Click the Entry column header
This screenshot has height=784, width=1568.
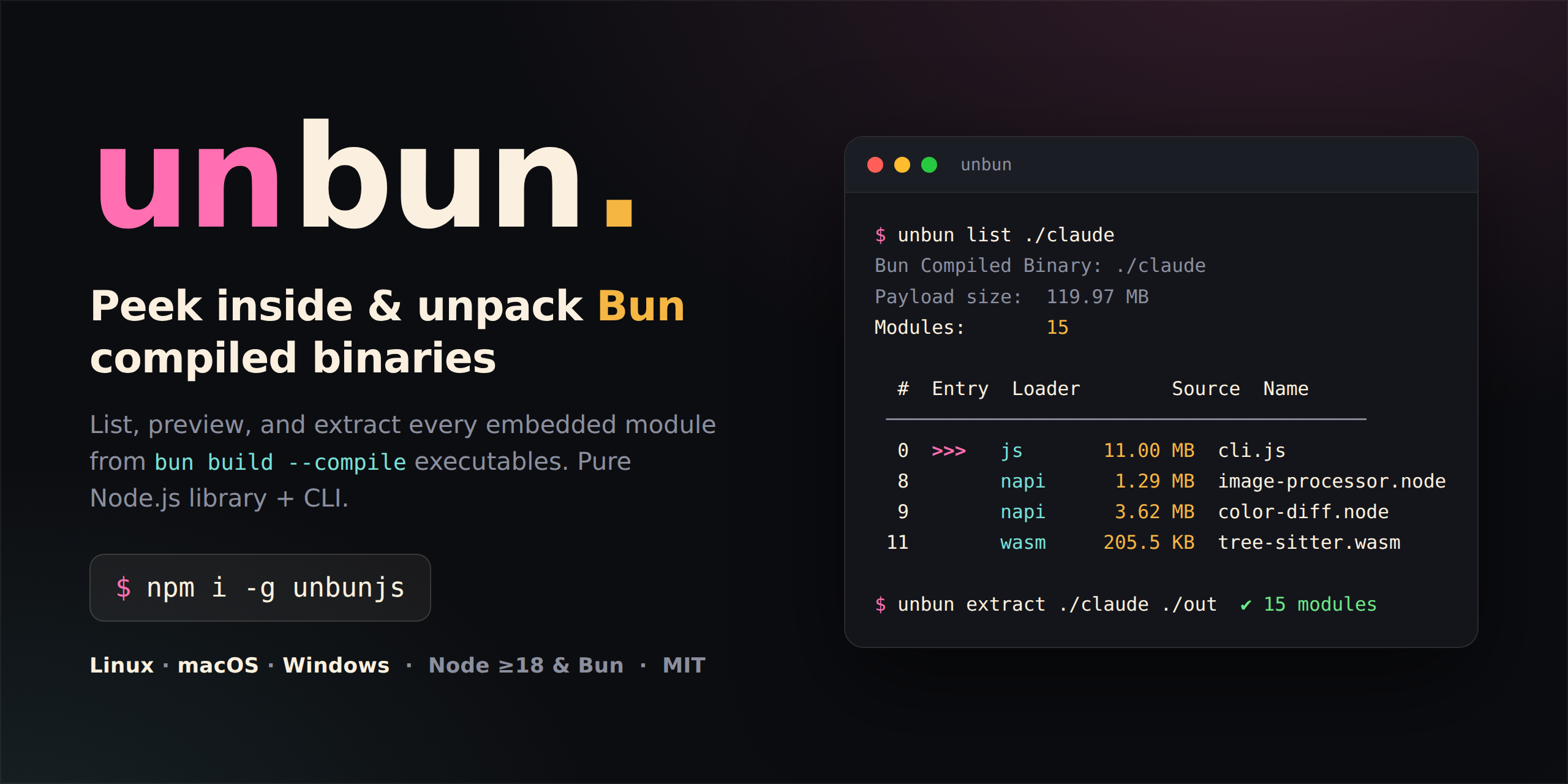(x=960, y=389)
